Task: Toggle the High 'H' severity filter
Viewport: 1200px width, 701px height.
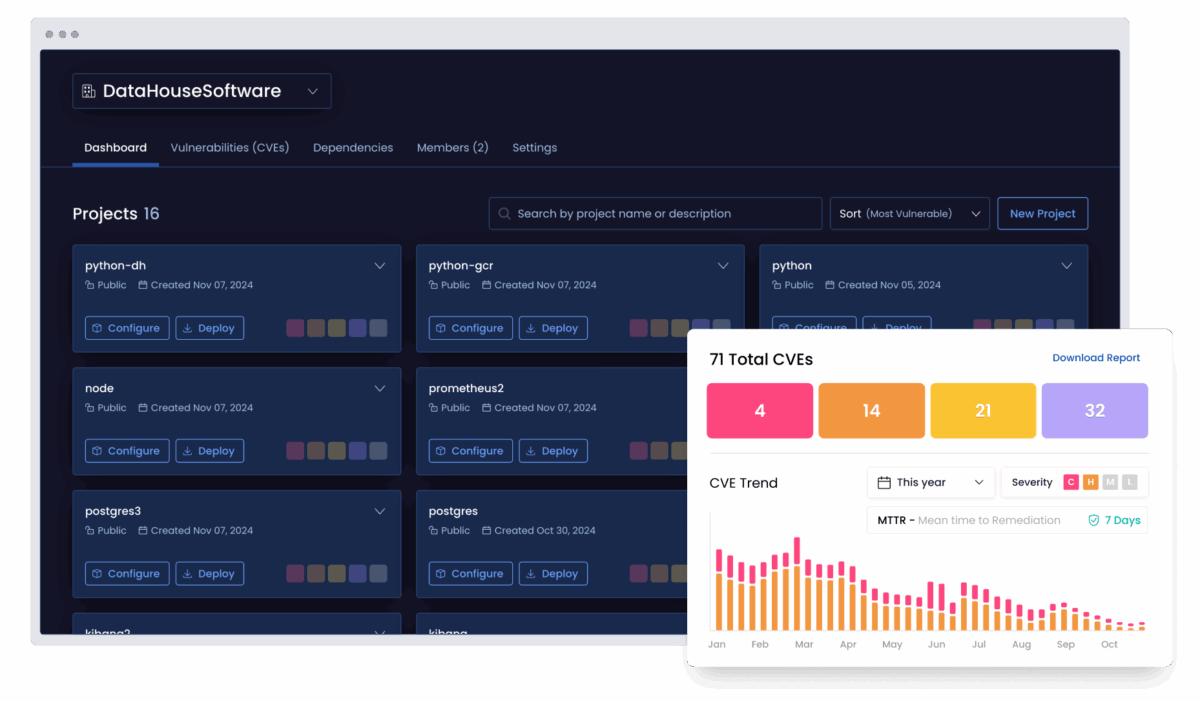Action: [x=1090, y=482]
